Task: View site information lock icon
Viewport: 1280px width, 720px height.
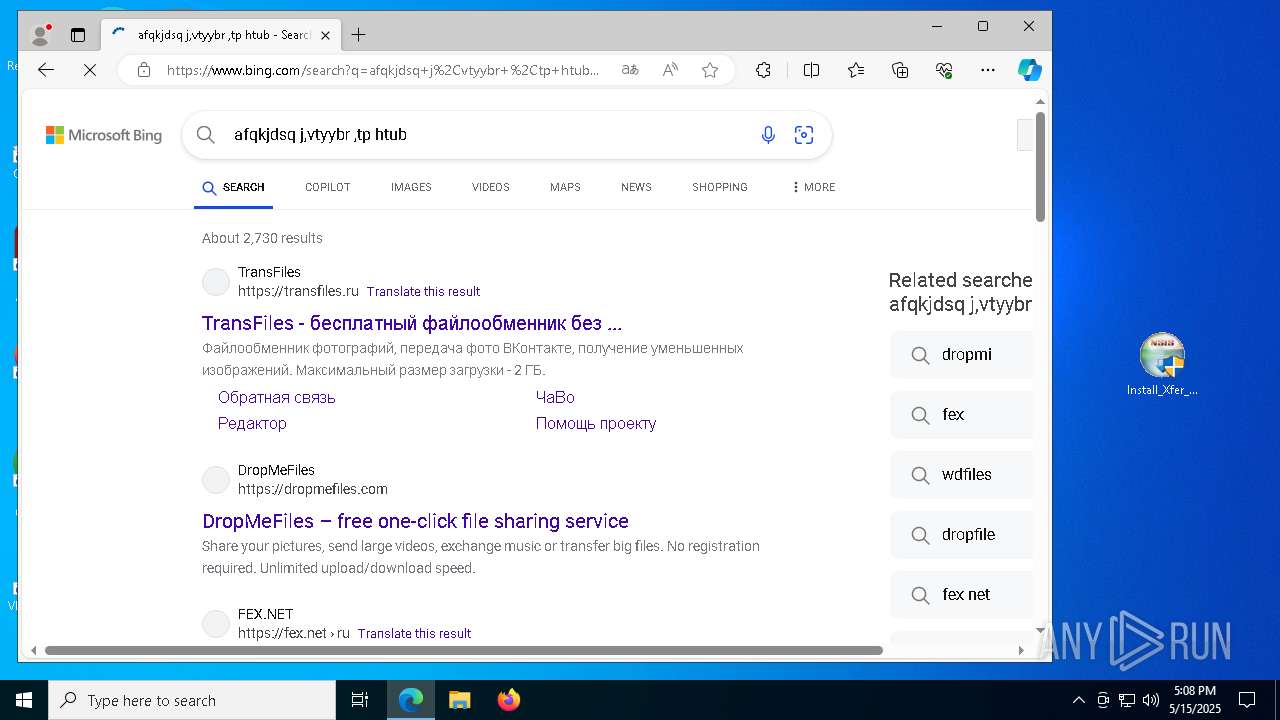Action: (x=144, y=70)
